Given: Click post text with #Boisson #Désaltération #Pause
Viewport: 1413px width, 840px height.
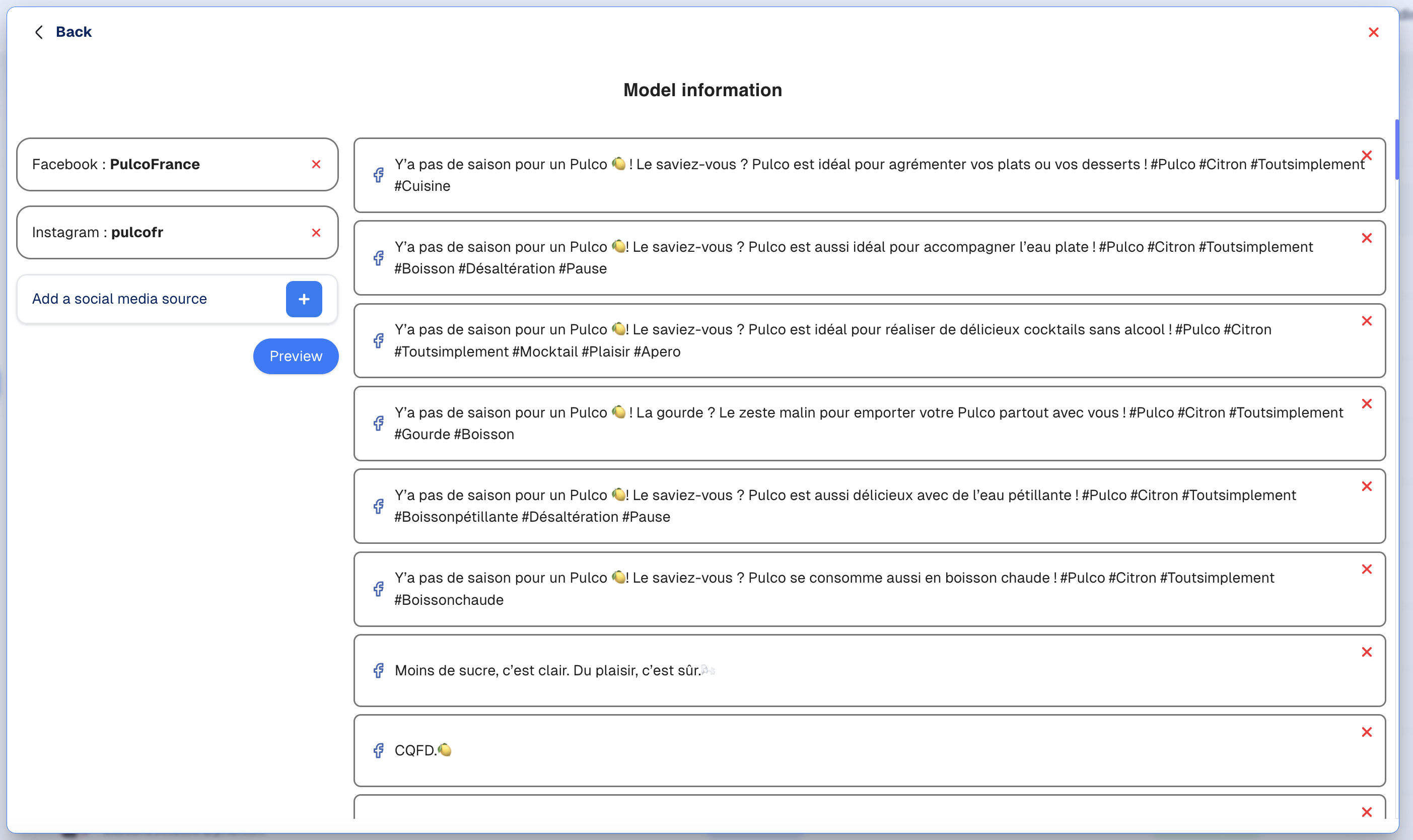Looking at the screenshot, I should (x=854, y=257).
